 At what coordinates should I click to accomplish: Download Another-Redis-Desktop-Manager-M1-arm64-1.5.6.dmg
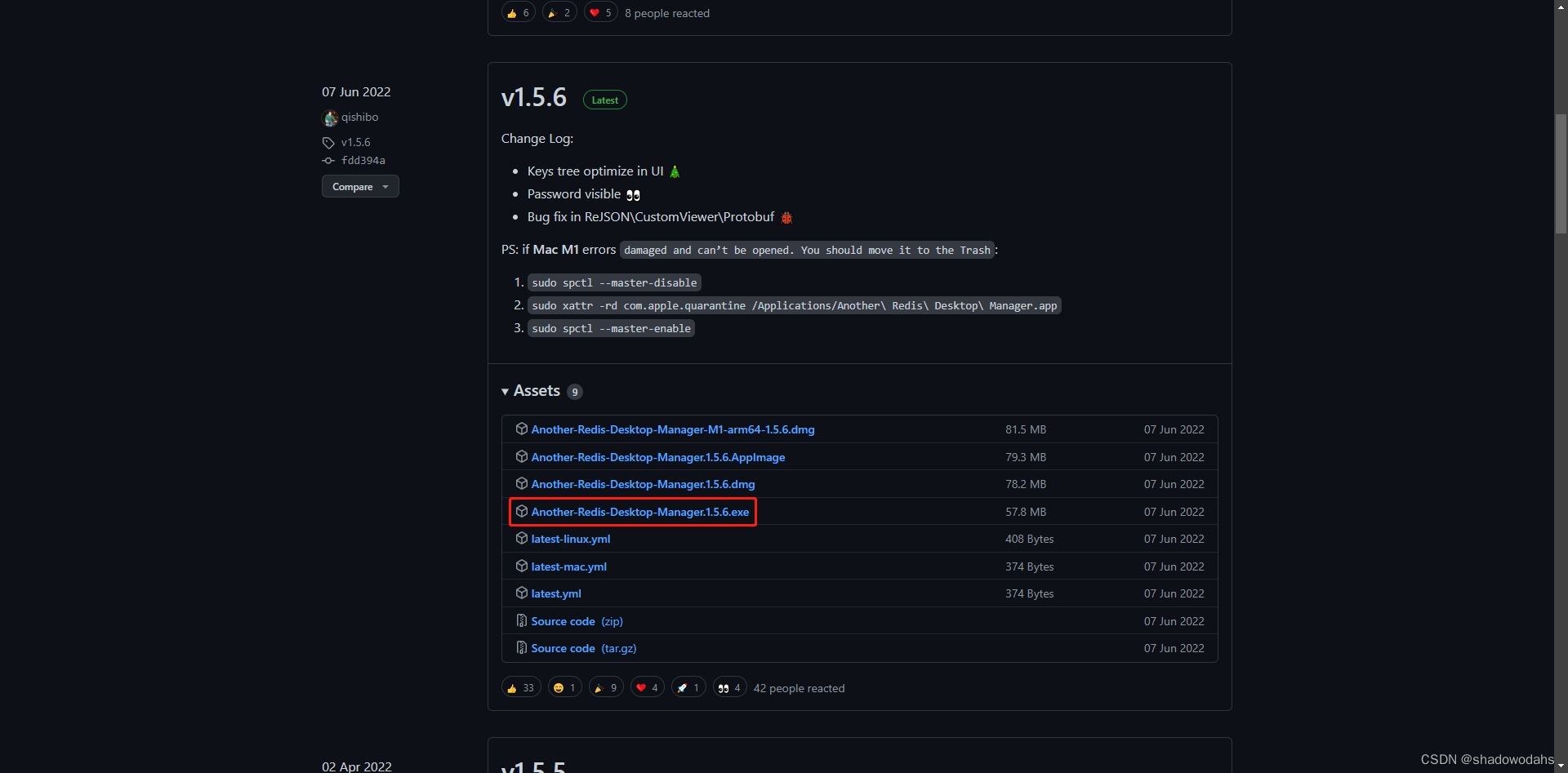coord(673,429)
